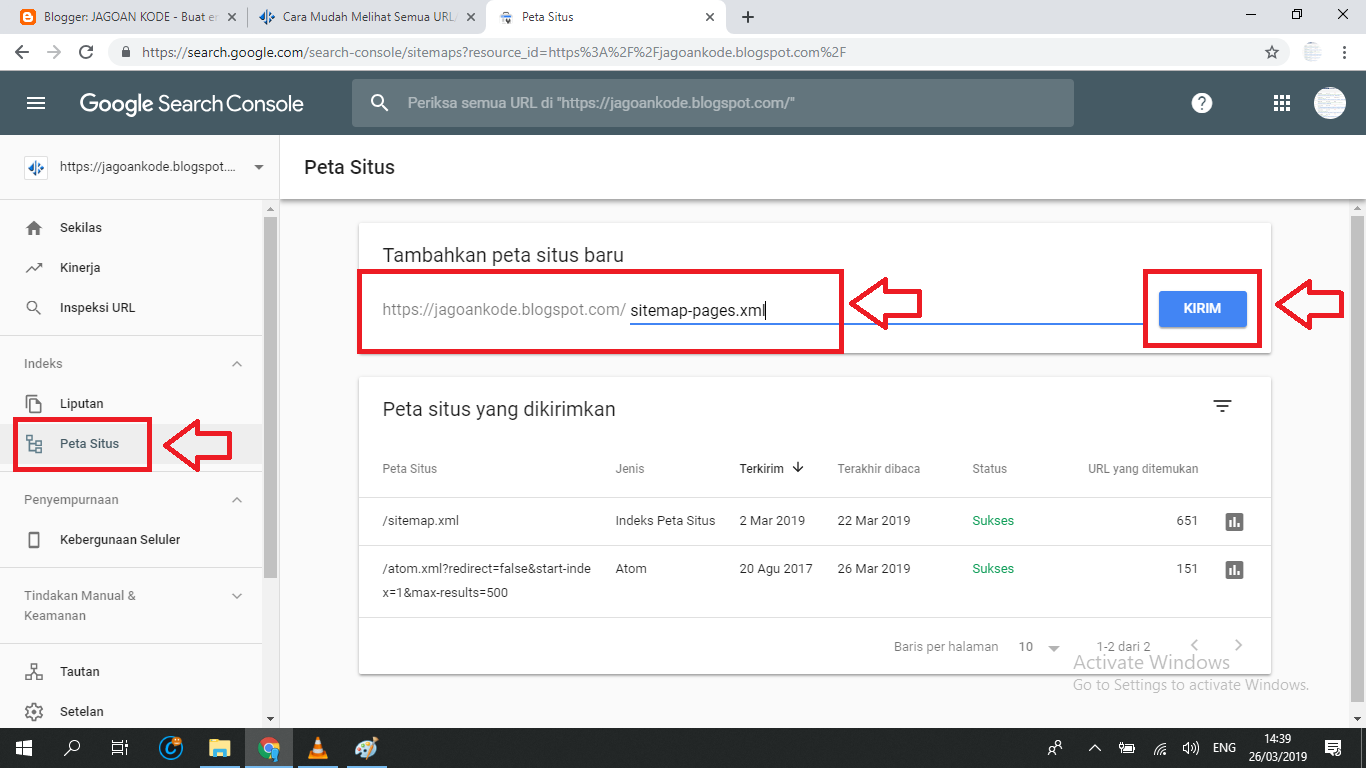
Task: Open Tautan in the sidebar
Action: tap(131, 672)
